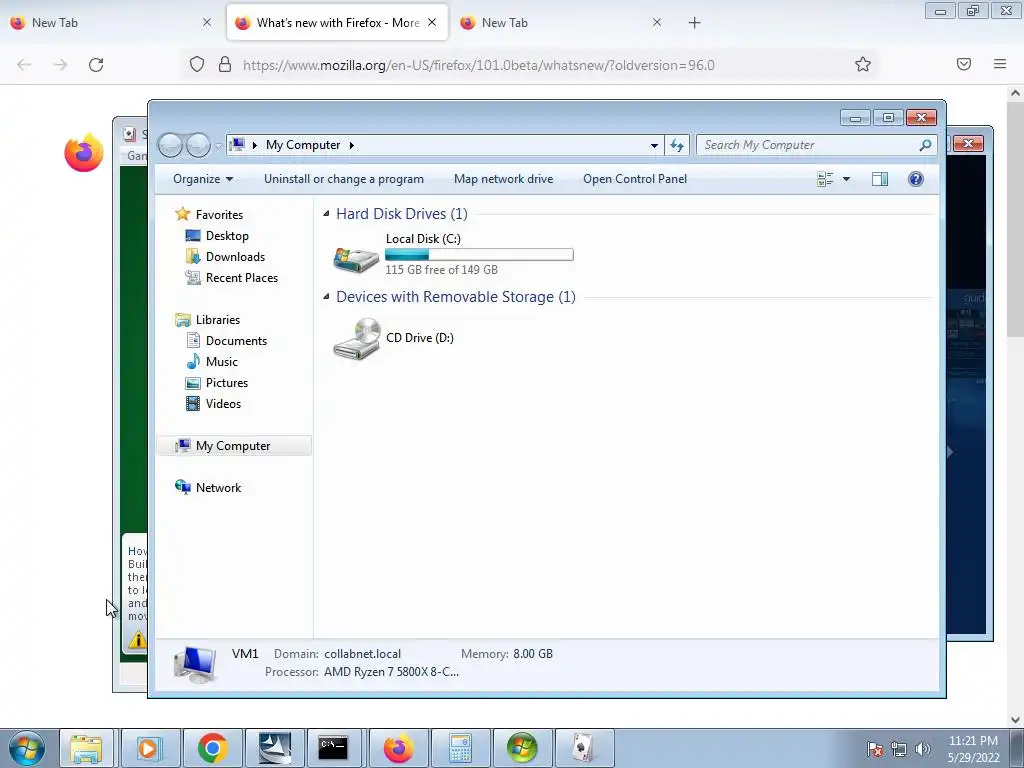The width and height of the screenshot is (1024, 768).
Task: Open CD Drive (D:) icon
Action: [x=357, y=338]
